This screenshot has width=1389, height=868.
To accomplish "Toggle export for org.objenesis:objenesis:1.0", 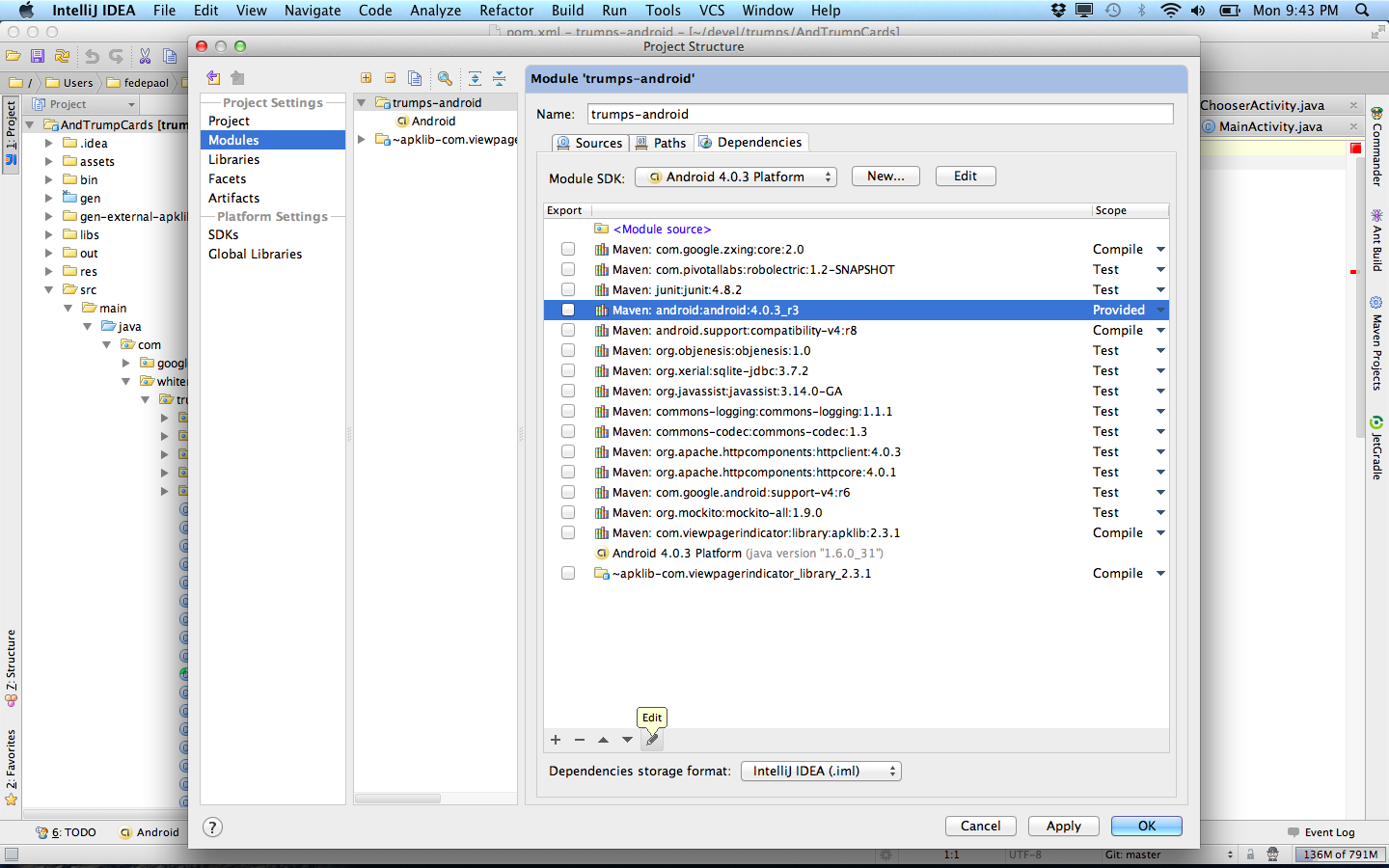I will click(568, 350).
